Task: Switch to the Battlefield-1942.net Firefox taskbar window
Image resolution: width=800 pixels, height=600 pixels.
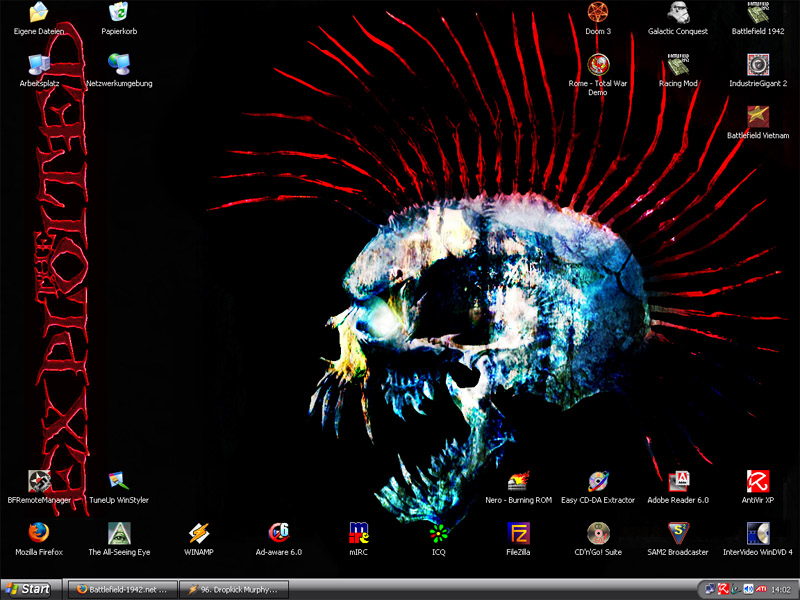Action: pos(123,589)
